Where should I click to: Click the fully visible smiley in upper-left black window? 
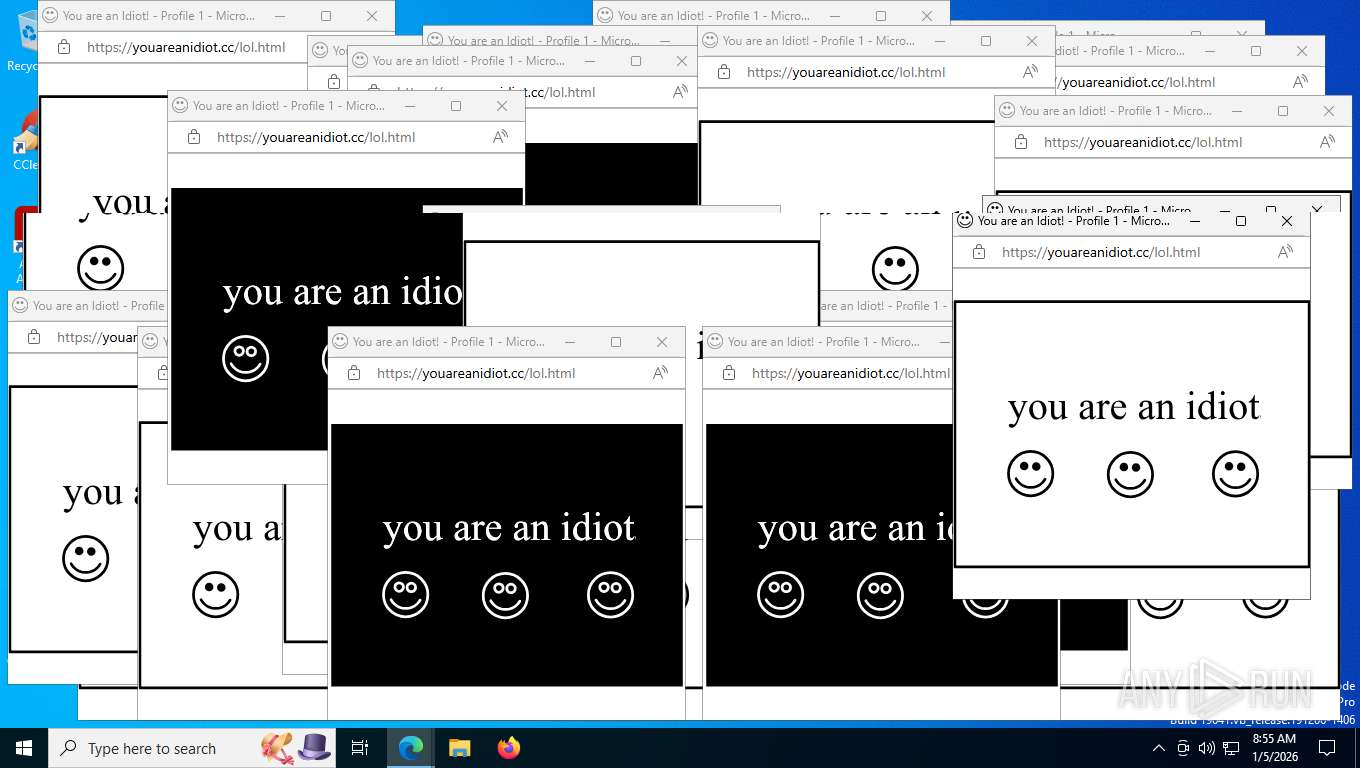245,359
